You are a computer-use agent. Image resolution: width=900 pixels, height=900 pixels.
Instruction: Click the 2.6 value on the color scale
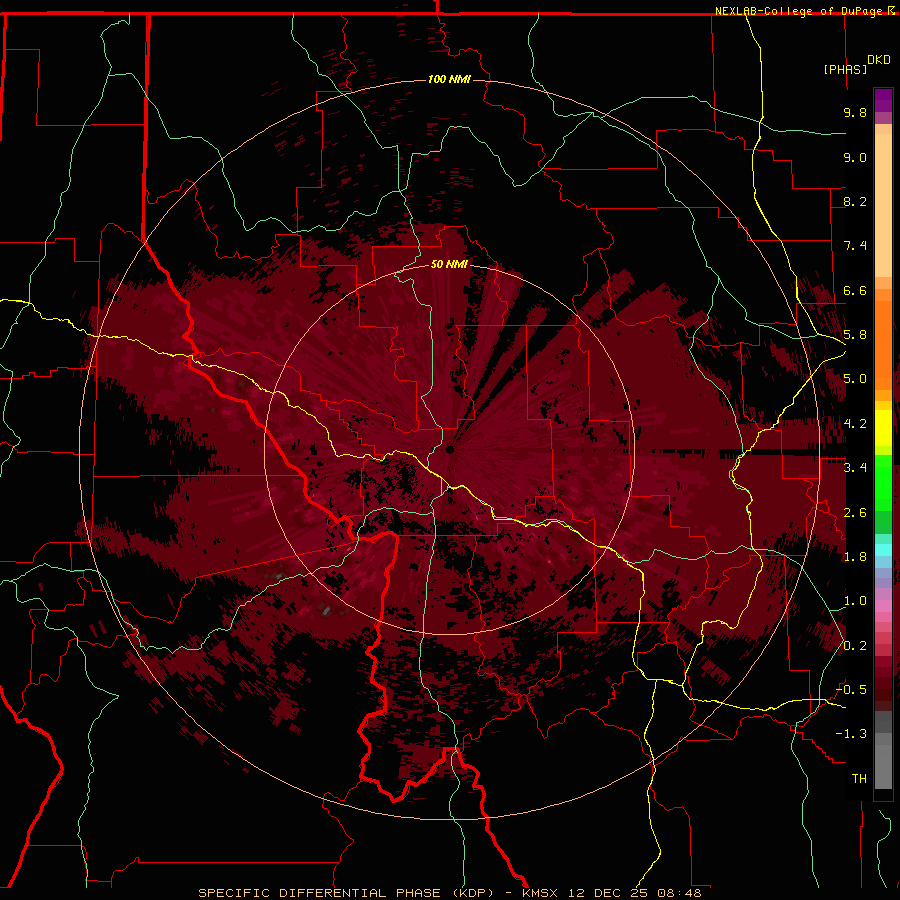pyautogui.click(x=855, y=513)
